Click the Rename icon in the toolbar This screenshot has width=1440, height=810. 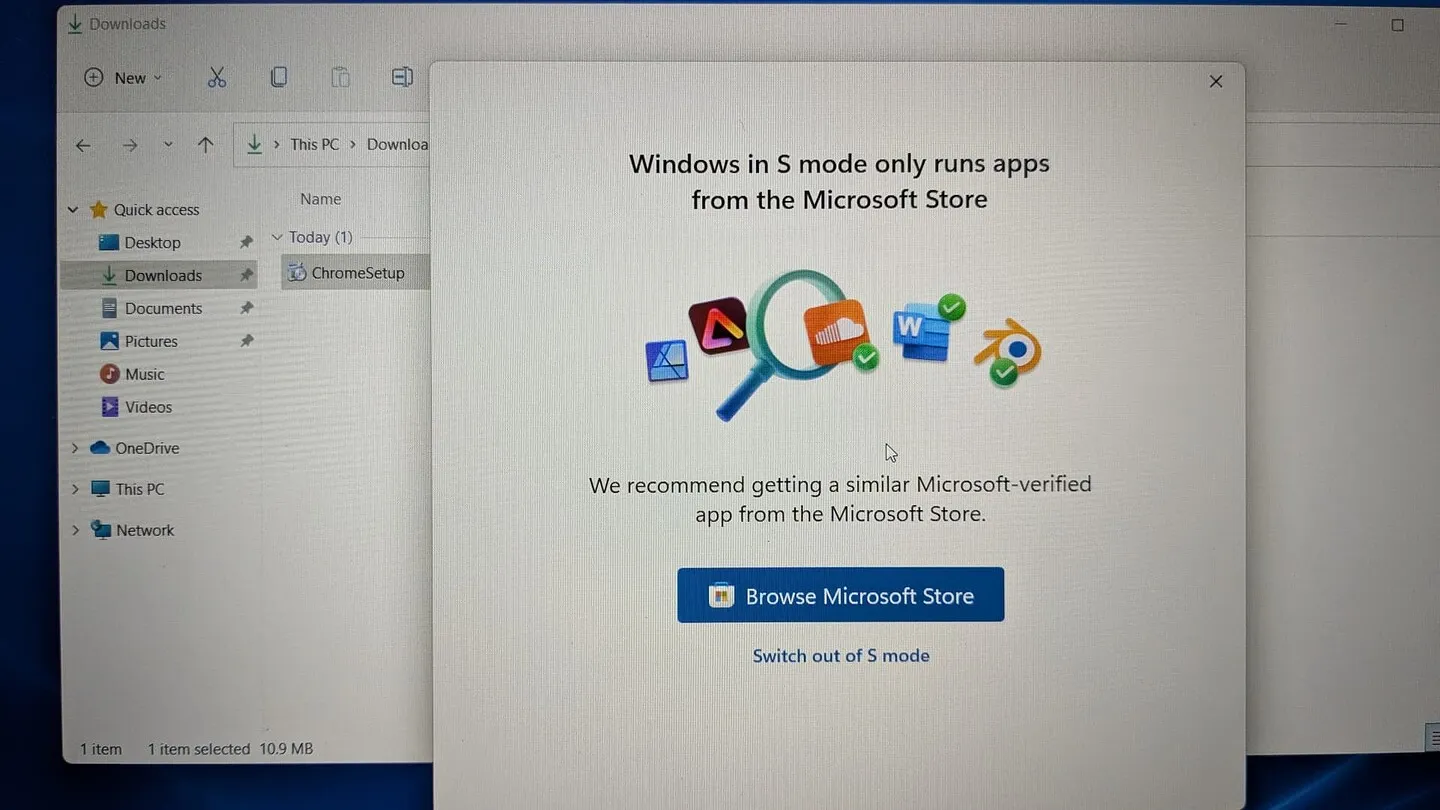pyautogui.click(x=402, y=77)
